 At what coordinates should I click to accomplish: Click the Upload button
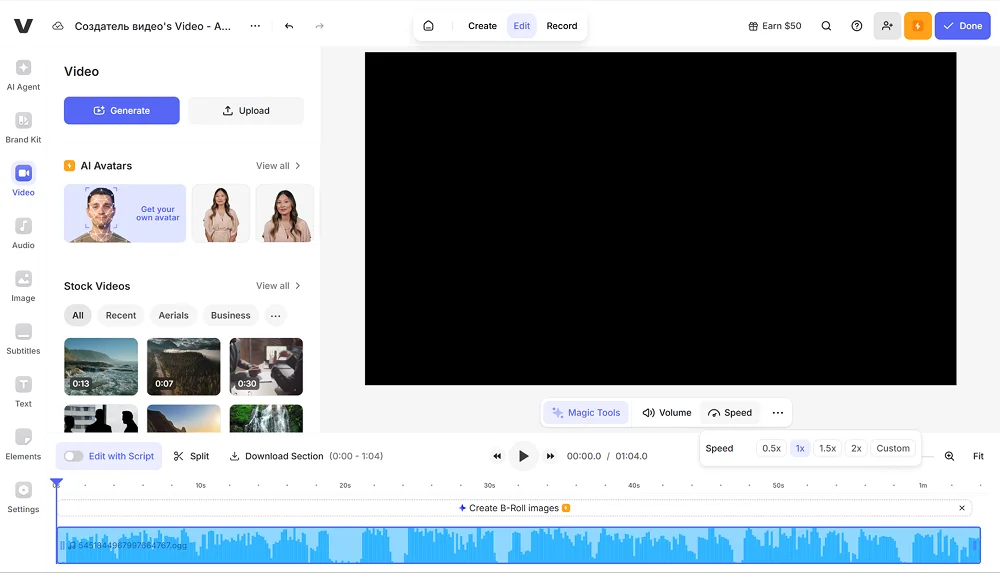point(246,111)
